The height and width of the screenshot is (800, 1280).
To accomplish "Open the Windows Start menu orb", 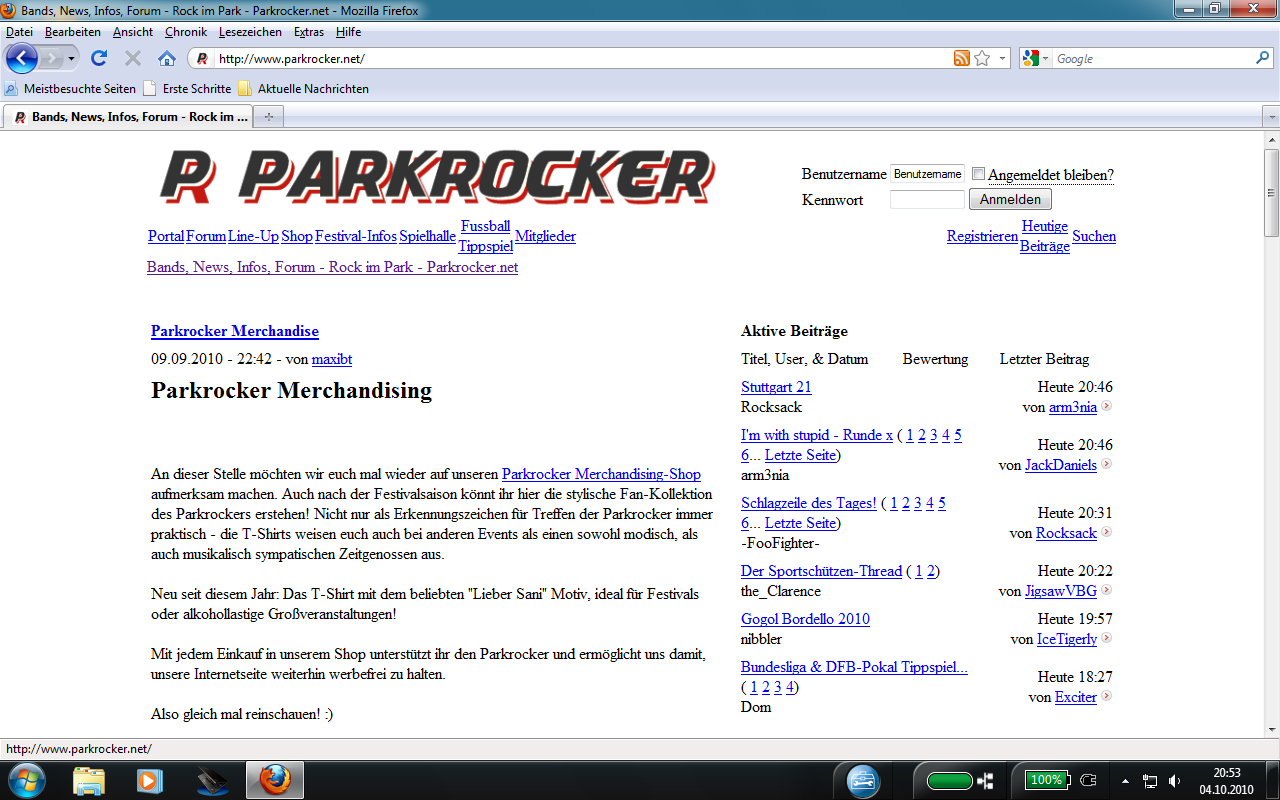I will coord(26,780).
